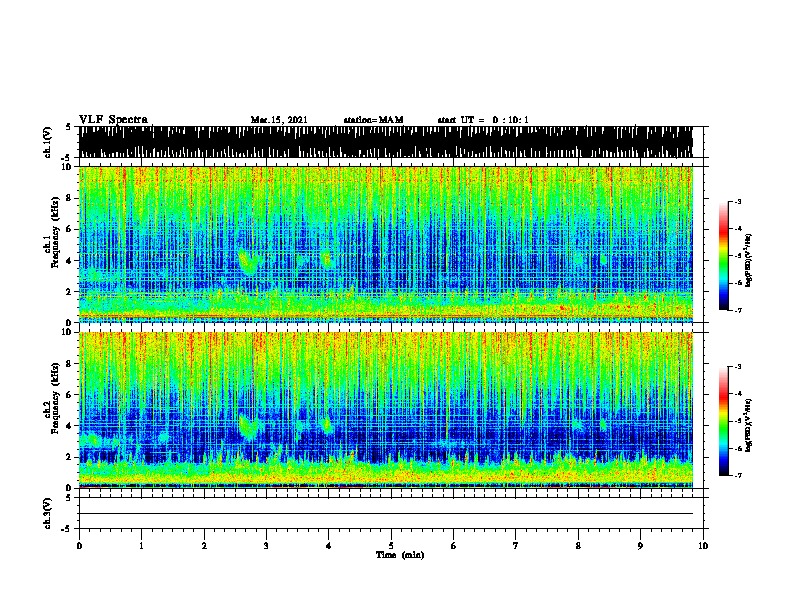Screen dimensions: 792x612
Task: Click the "6" kHz tick on ch.1 axis
Action: click(x=70, y=230)
